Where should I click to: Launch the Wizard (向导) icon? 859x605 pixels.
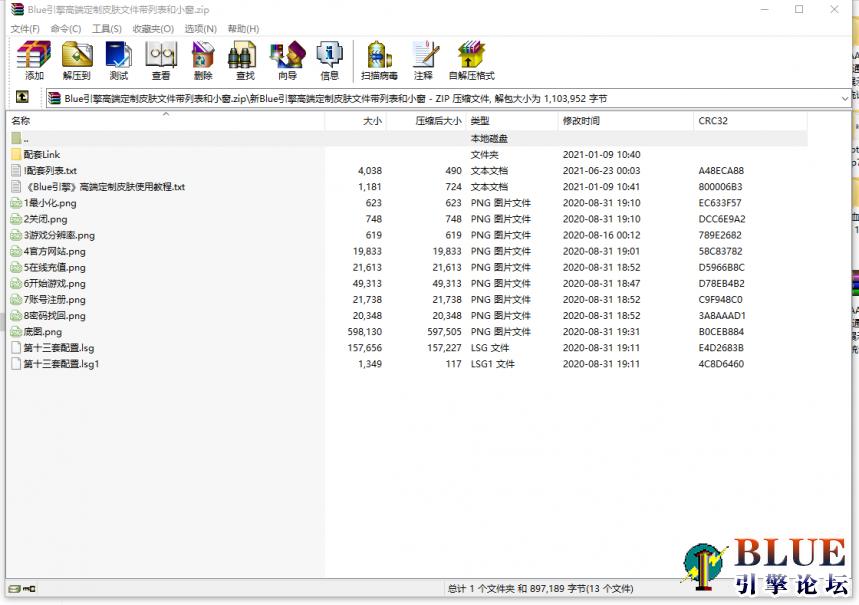287,60
